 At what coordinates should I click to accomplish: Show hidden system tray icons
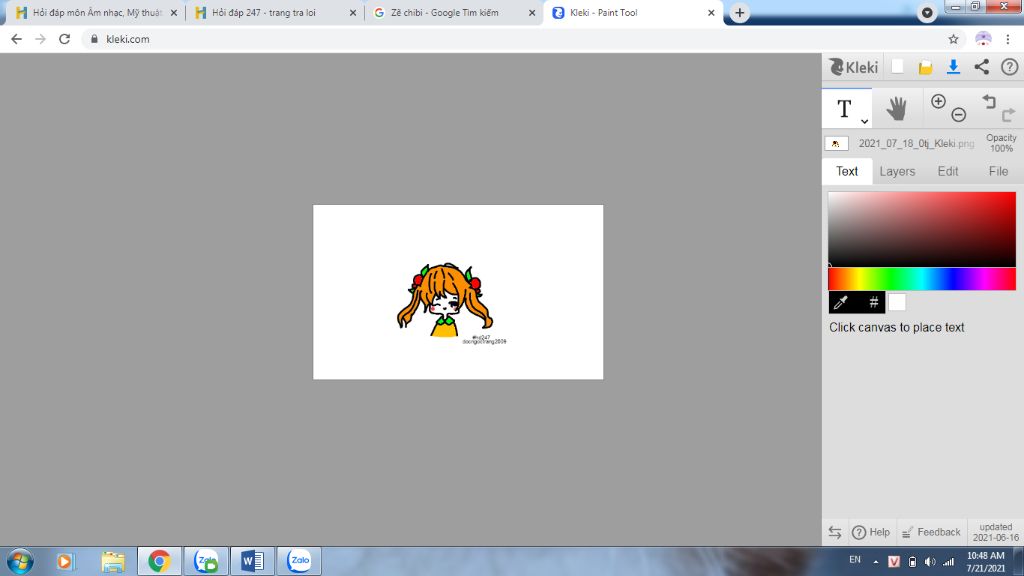point(876,562)
